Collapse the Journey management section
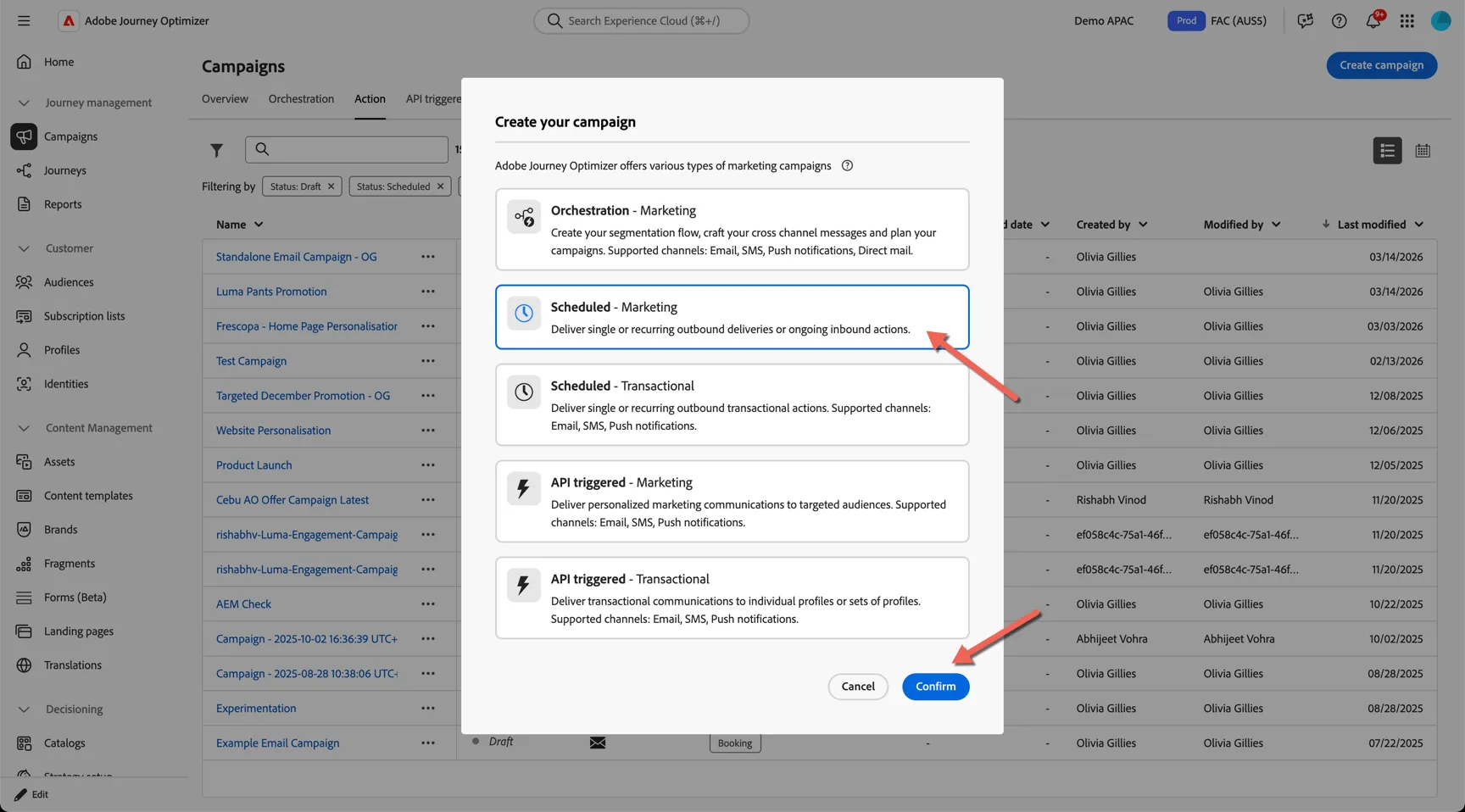Viewport: 1465px width, 812px height. (x=24, y=103)
